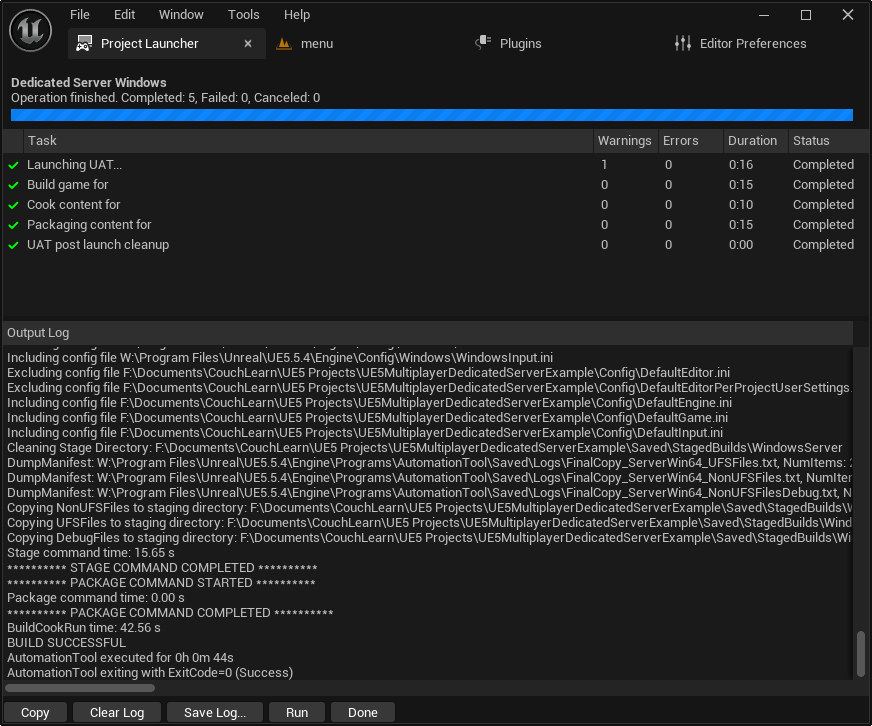Select the Cook content for task row
Image resolution: width=872 pixels, height=726 pixels.
[x=435, y=205]
